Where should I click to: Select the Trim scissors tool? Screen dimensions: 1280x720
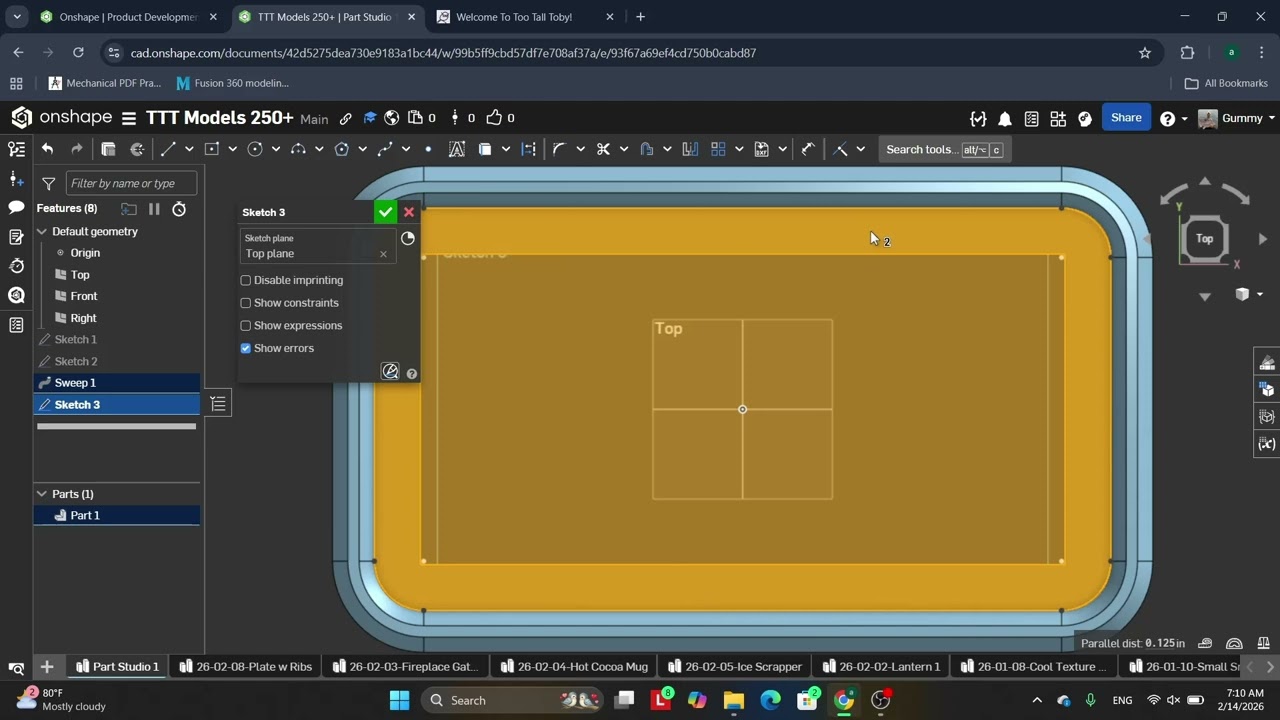(x=603, y=149)
